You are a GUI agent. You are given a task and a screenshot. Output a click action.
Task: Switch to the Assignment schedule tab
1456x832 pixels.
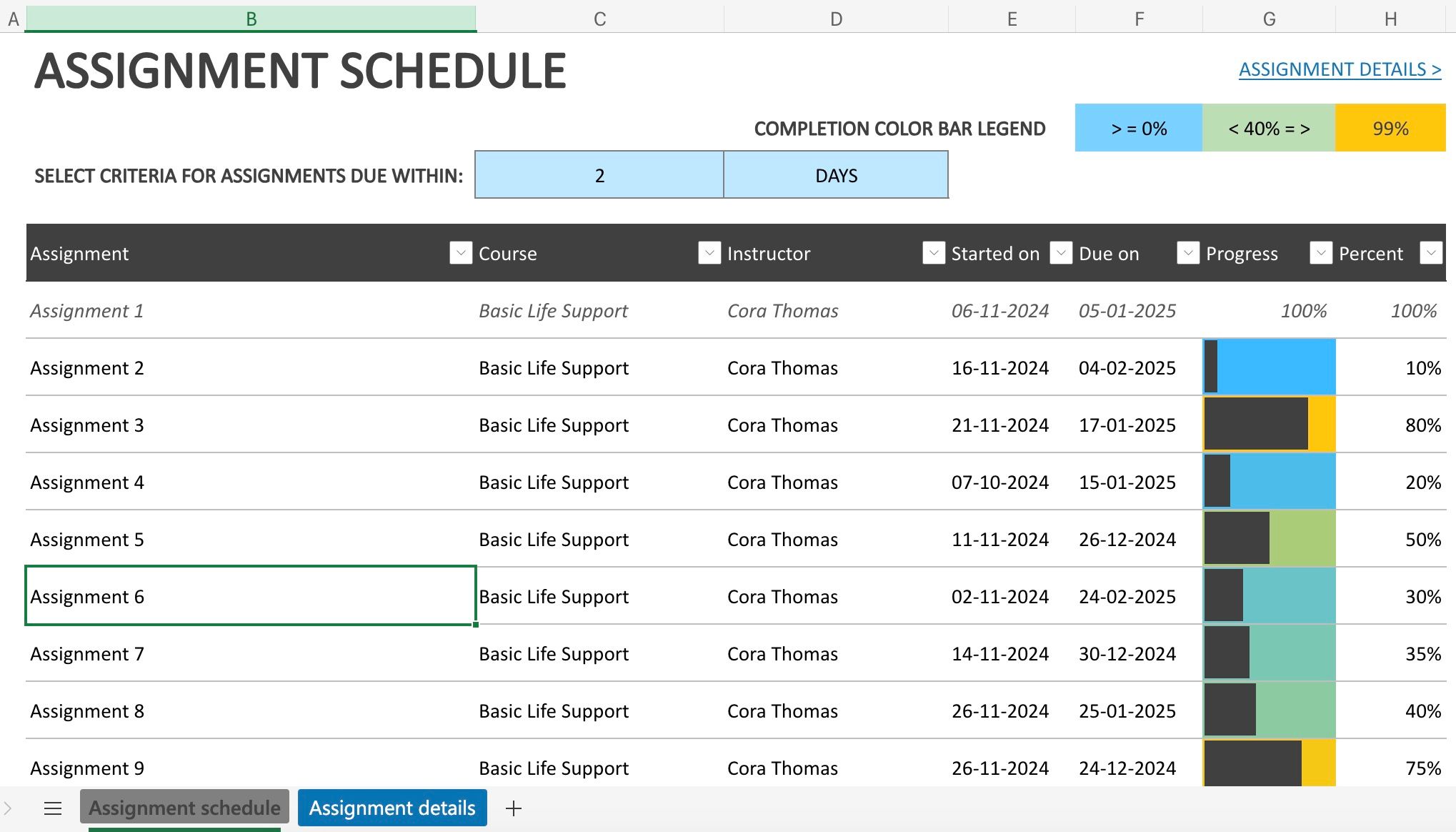pyautogui.click(x=184, y=808)
